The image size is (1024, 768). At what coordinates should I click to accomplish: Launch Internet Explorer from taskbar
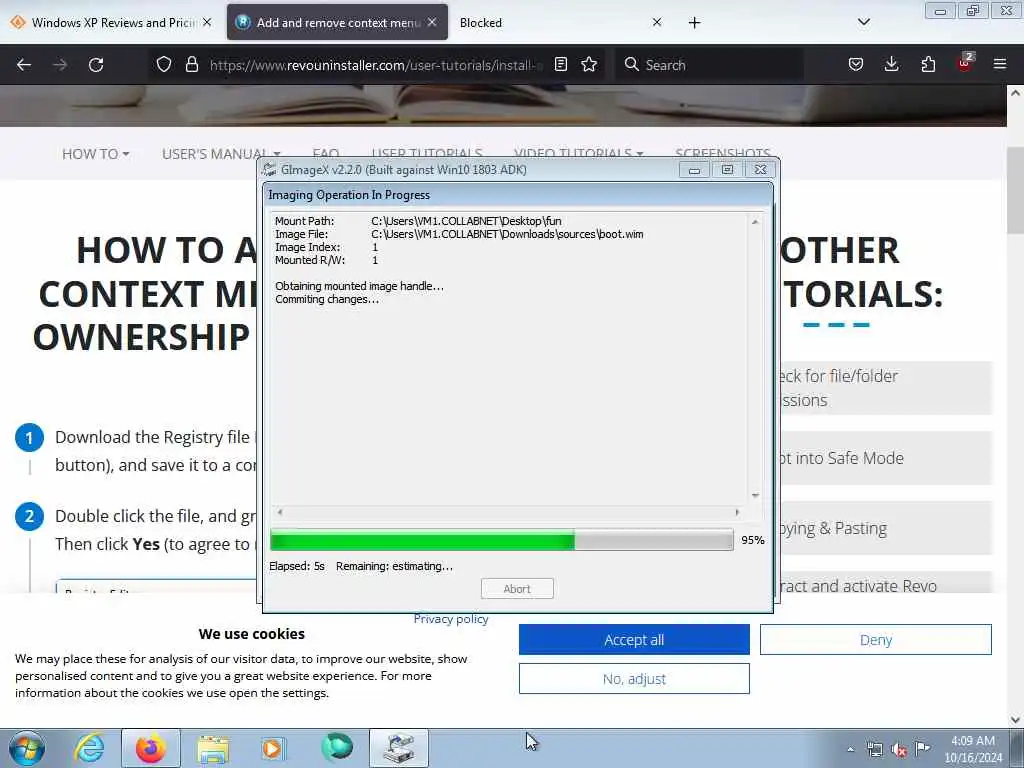click(x=89, y=748)
